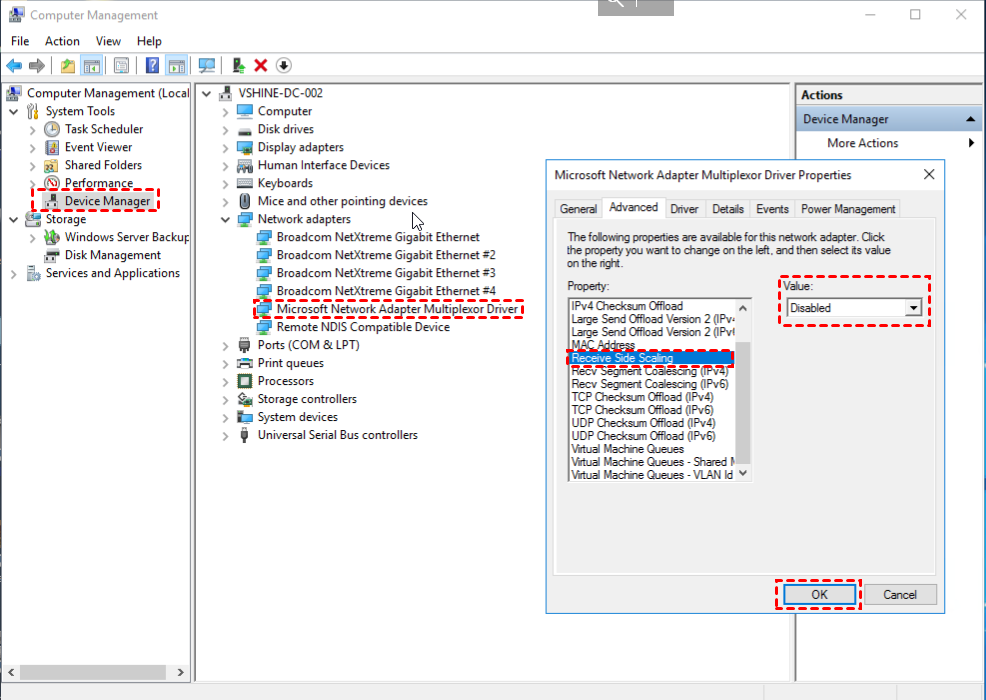Click the Up one level folder icon
Viewport: 986px width, 700px height.
pyautogui.click(x=67, y=66)
